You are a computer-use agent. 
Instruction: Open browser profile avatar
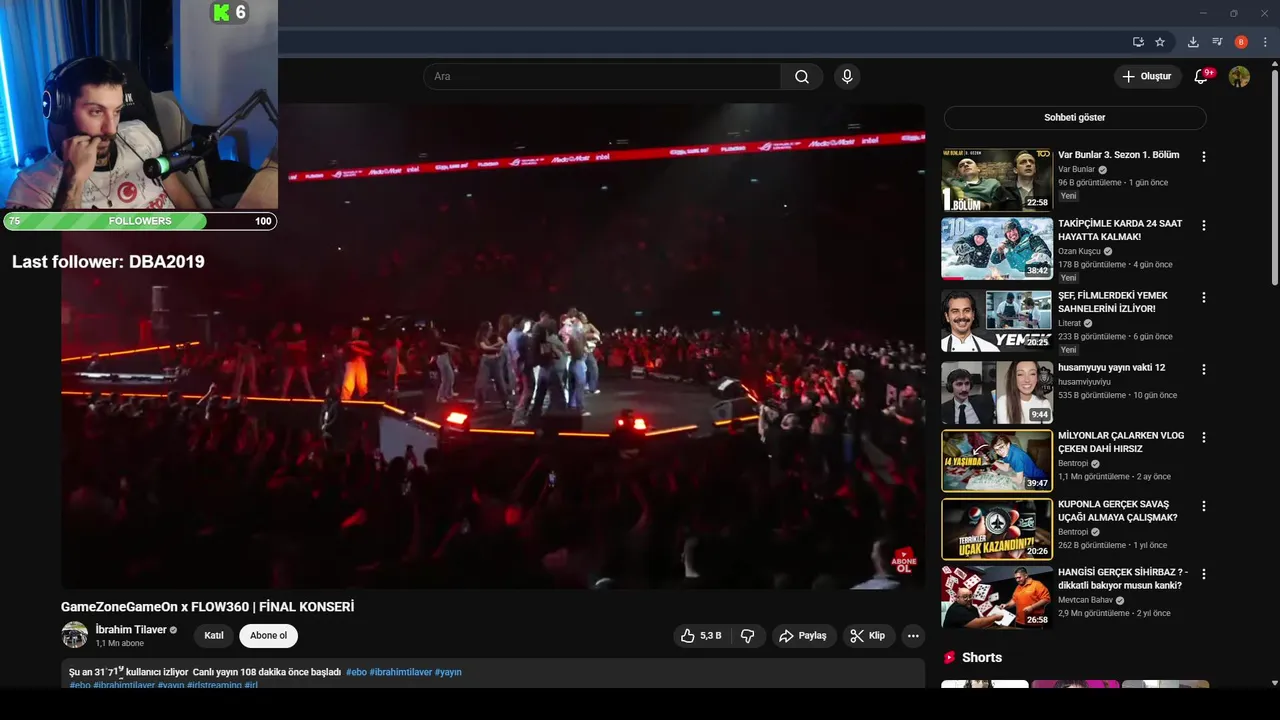tap(1241, 42)
